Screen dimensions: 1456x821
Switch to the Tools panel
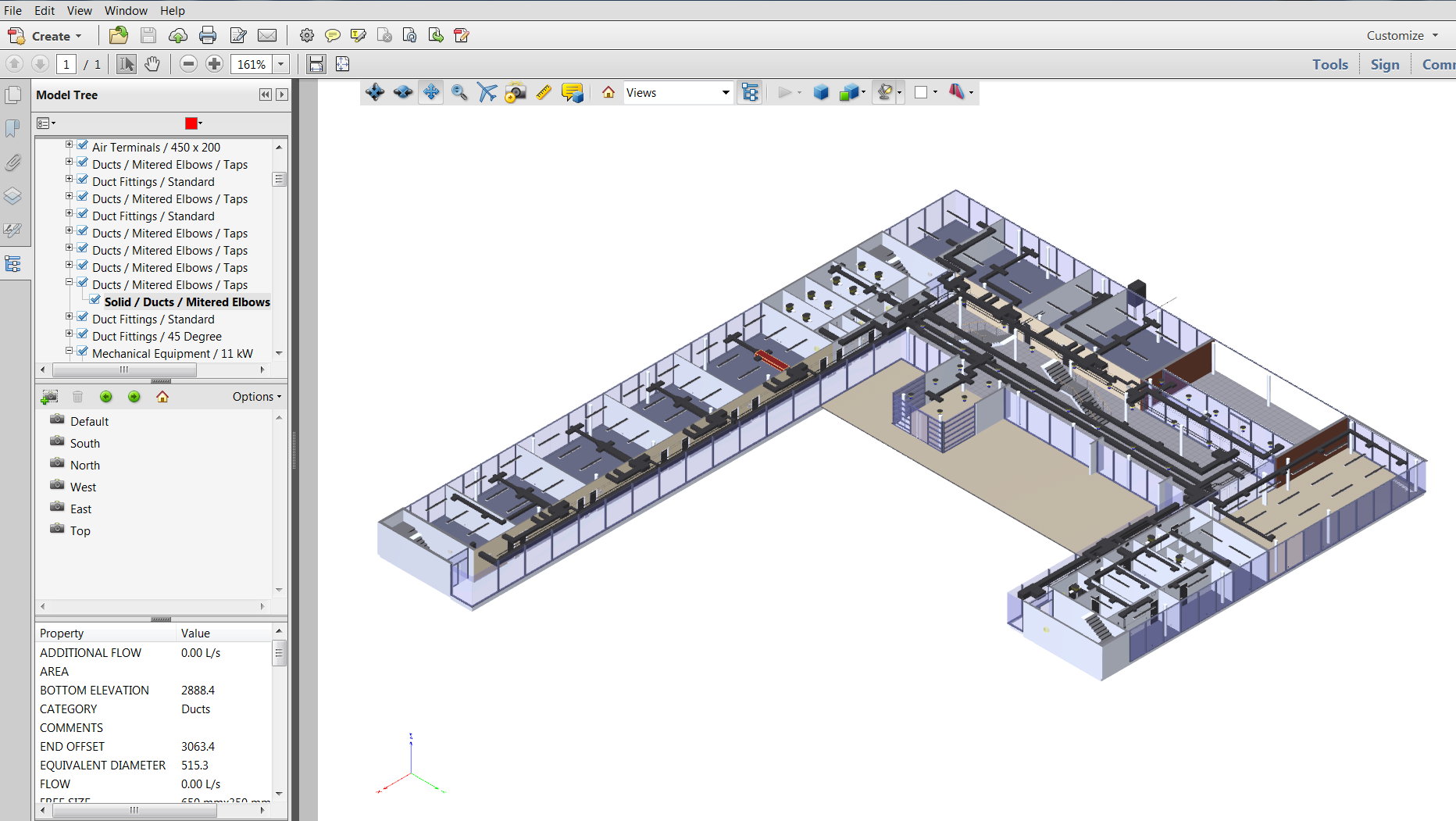[1329, 64]
